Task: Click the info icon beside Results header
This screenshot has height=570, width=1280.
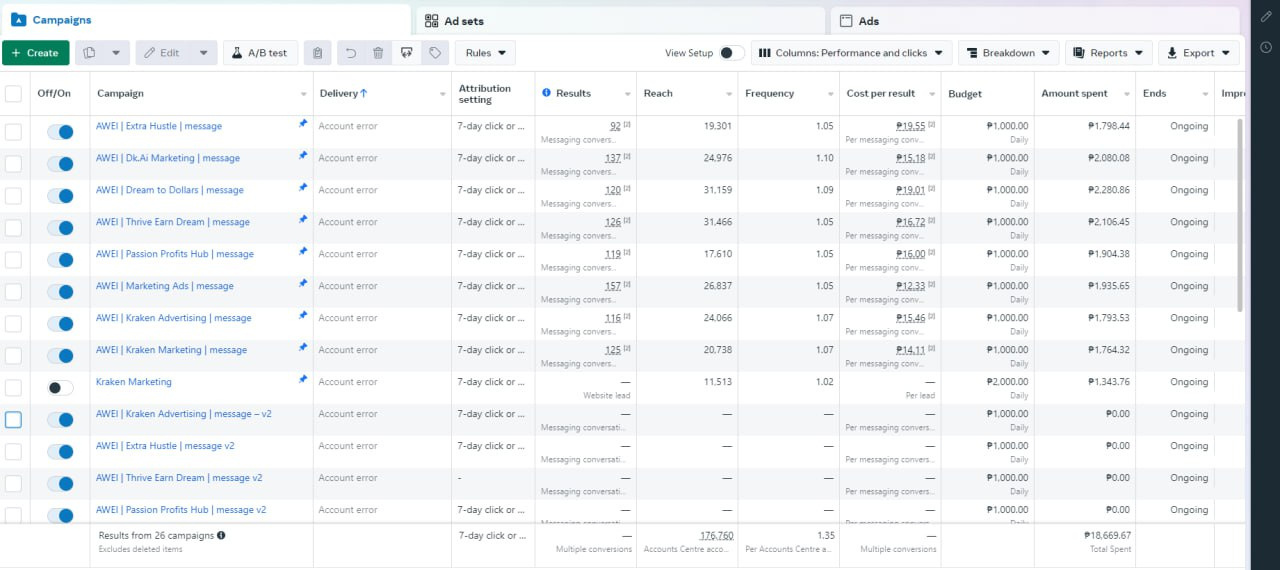Action: [546, 93]
